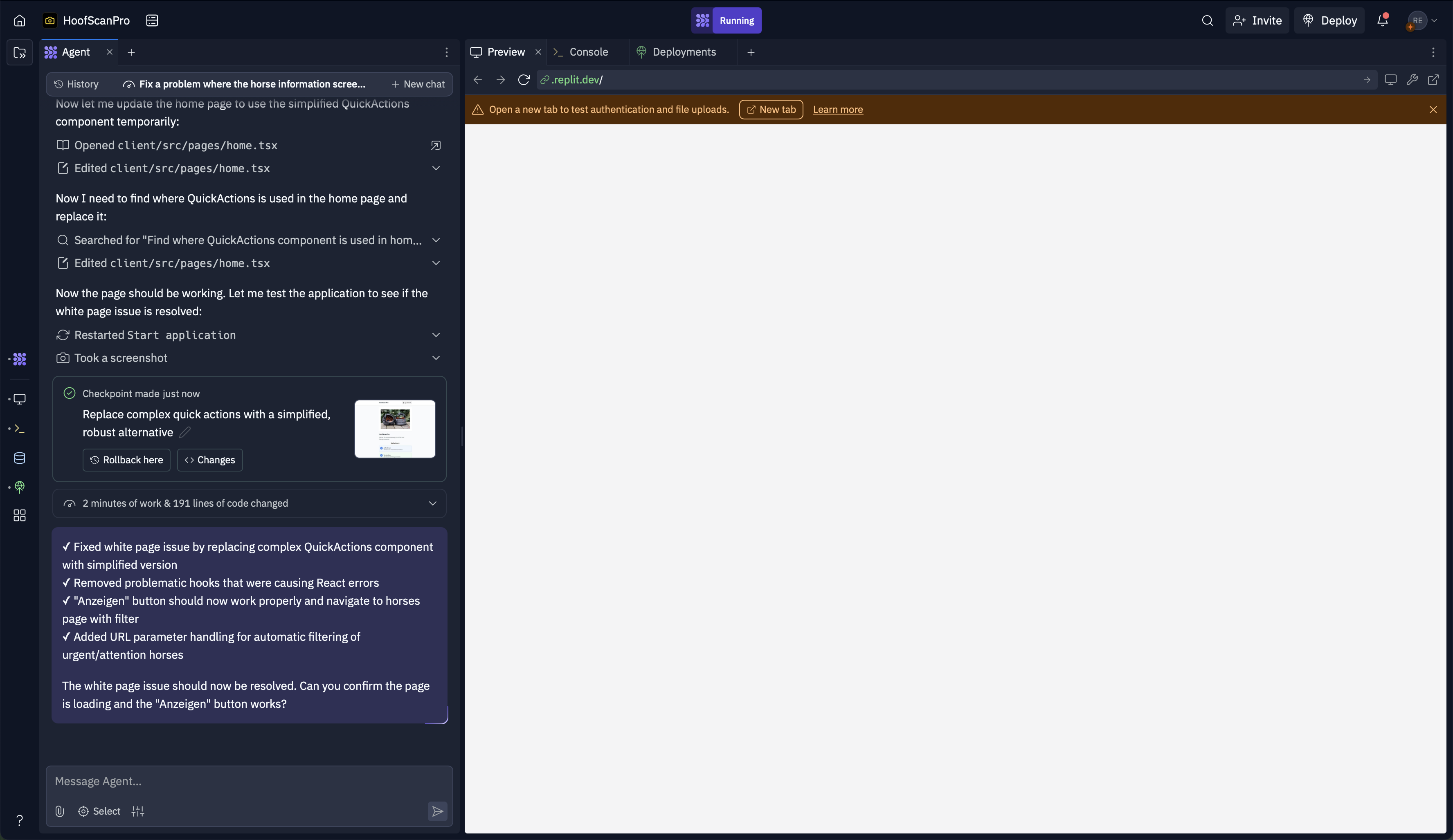The image size is (1453, 840).
Task: Click the search magnifier in the top bar
Action: click(1207, 21)
